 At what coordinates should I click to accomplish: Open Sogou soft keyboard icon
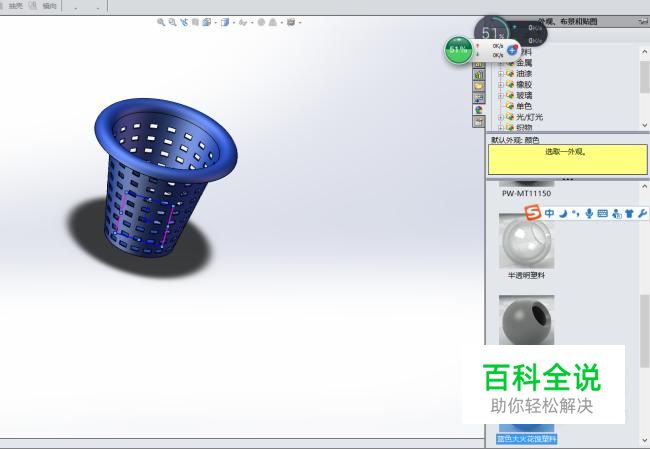coord(603,214)
